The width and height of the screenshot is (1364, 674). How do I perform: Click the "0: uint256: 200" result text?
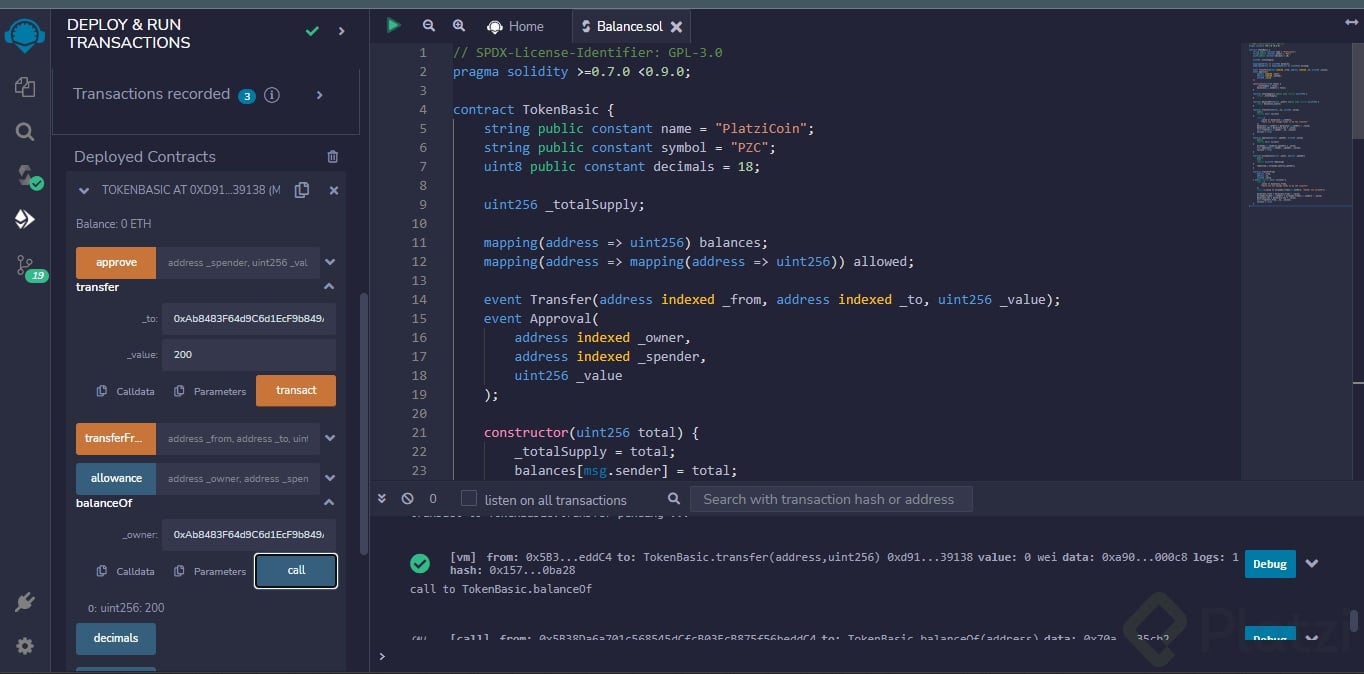[x=126, y=608]
